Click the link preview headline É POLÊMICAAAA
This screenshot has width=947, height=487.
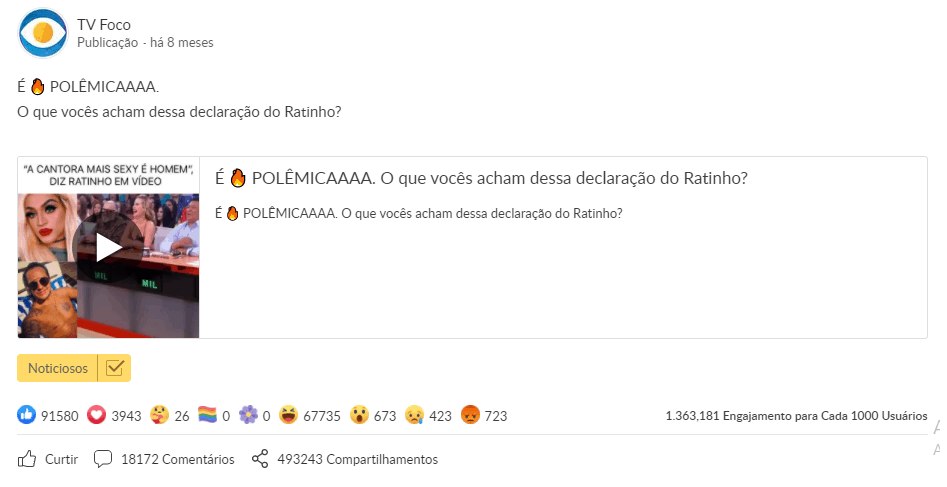click(482, 179)
